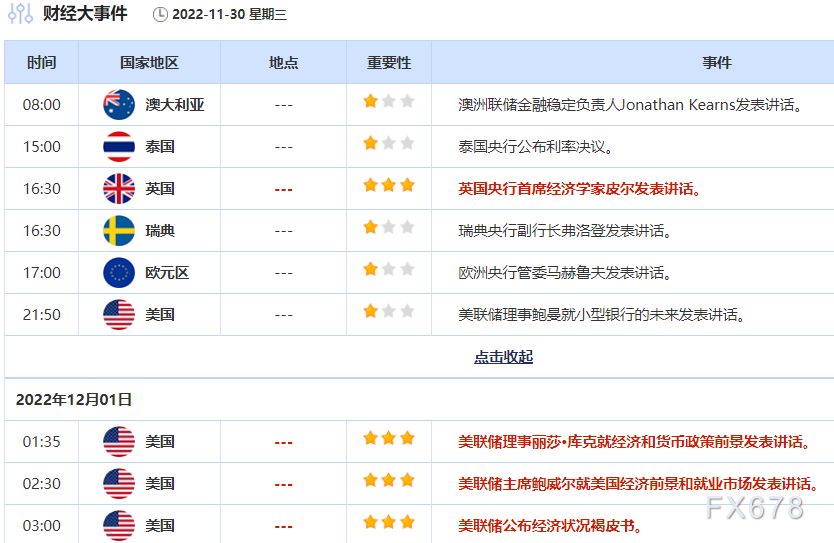The width and height of the screenshot is (834, 543).
Task: Click the US flag in 03:00 row
Action: tap(119, 525)
